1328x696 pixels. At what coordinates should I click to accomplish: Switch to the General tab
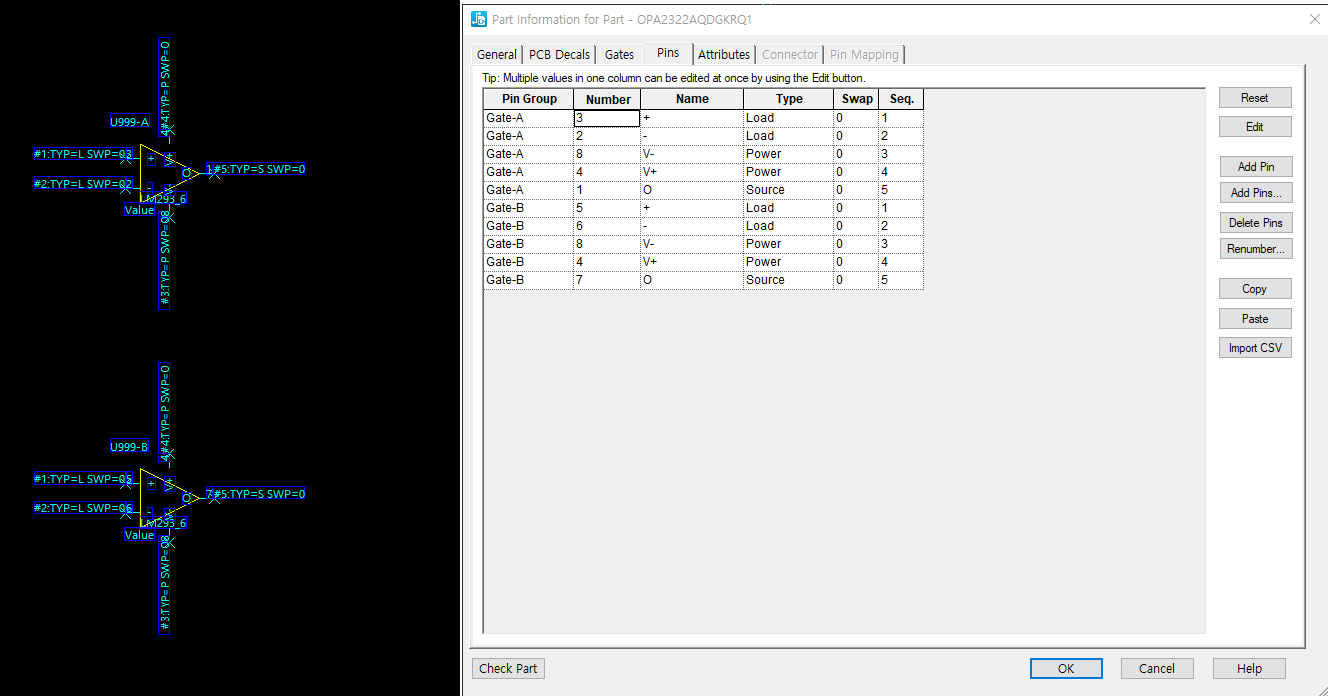(496, 55)
